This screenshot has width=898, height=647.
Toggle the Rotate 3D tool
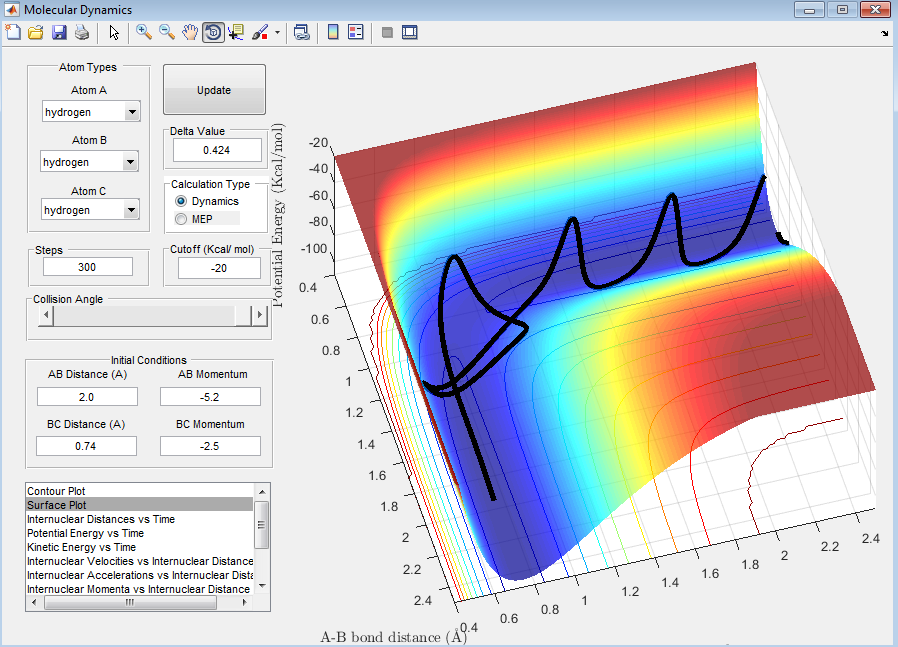(x=213, y=33)
